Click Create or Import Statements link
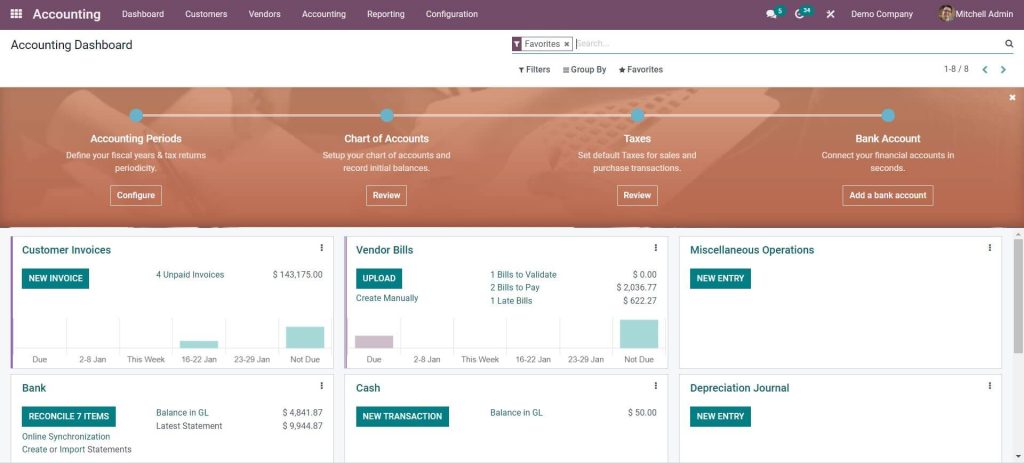 pos(77,449)
